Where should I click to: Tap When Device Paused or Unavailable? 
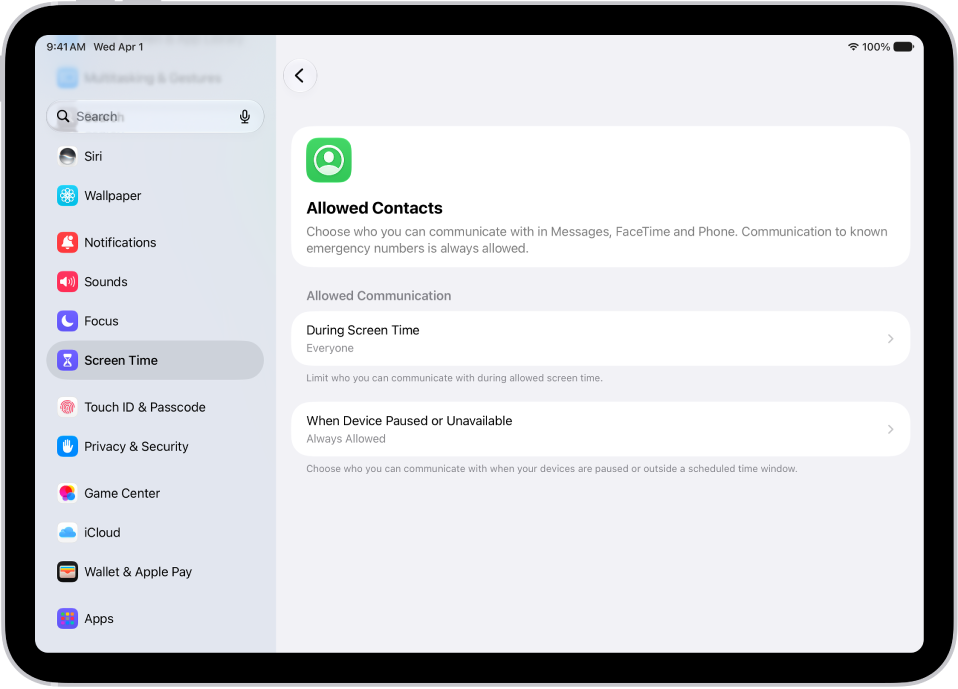coord(601,429)
